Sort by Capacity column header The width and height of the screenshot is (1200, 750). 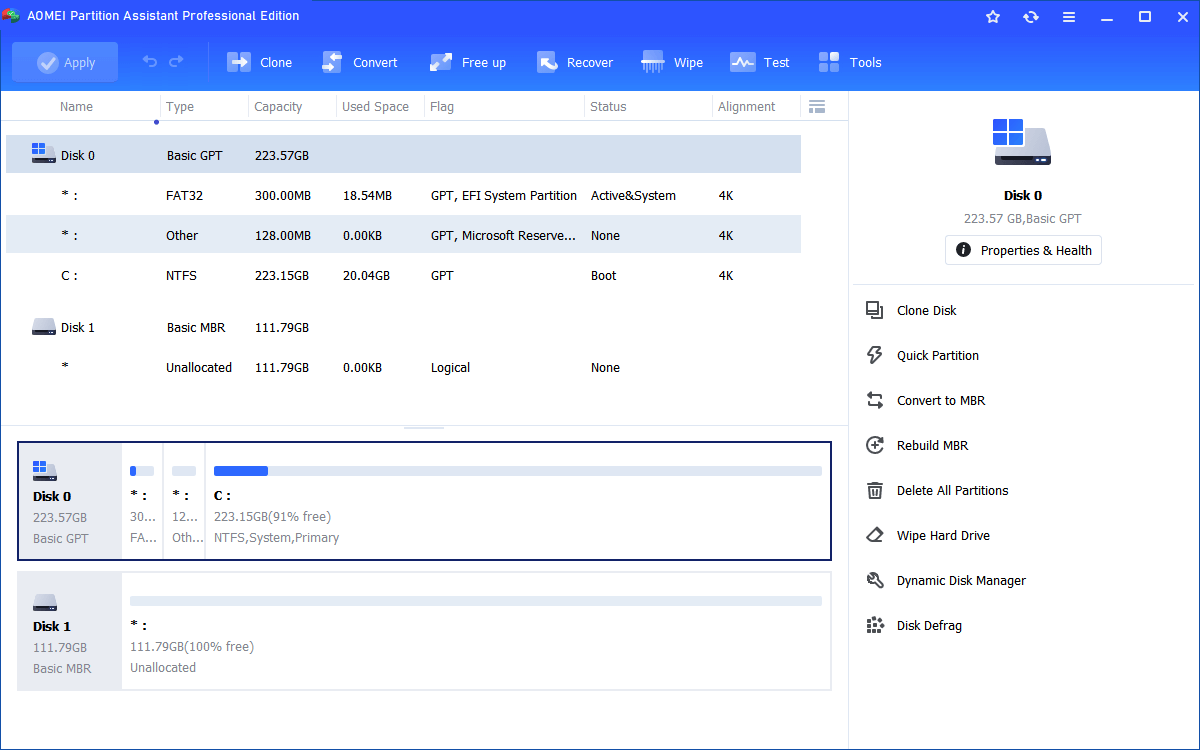[278, 107]
